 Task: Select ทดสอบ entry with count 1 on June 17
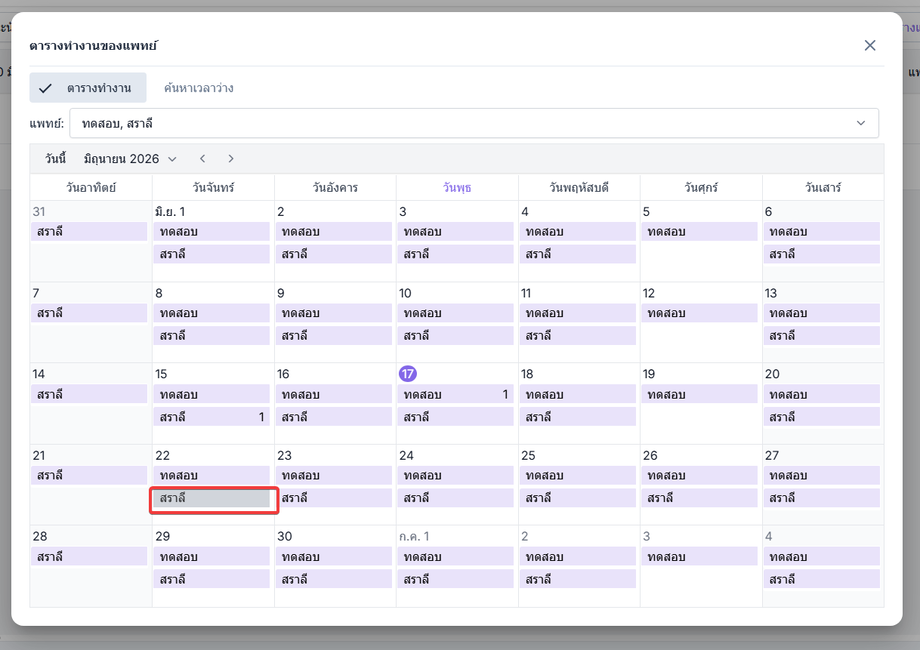pos(455,394)
